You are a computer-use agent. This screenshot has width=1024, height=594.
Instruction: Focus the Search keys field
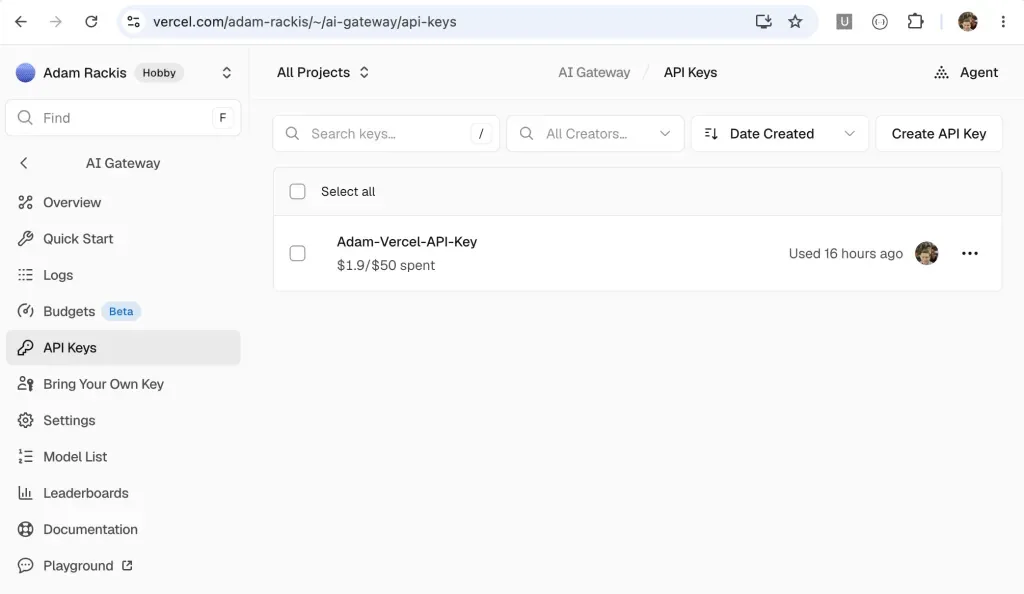point(386,134)
